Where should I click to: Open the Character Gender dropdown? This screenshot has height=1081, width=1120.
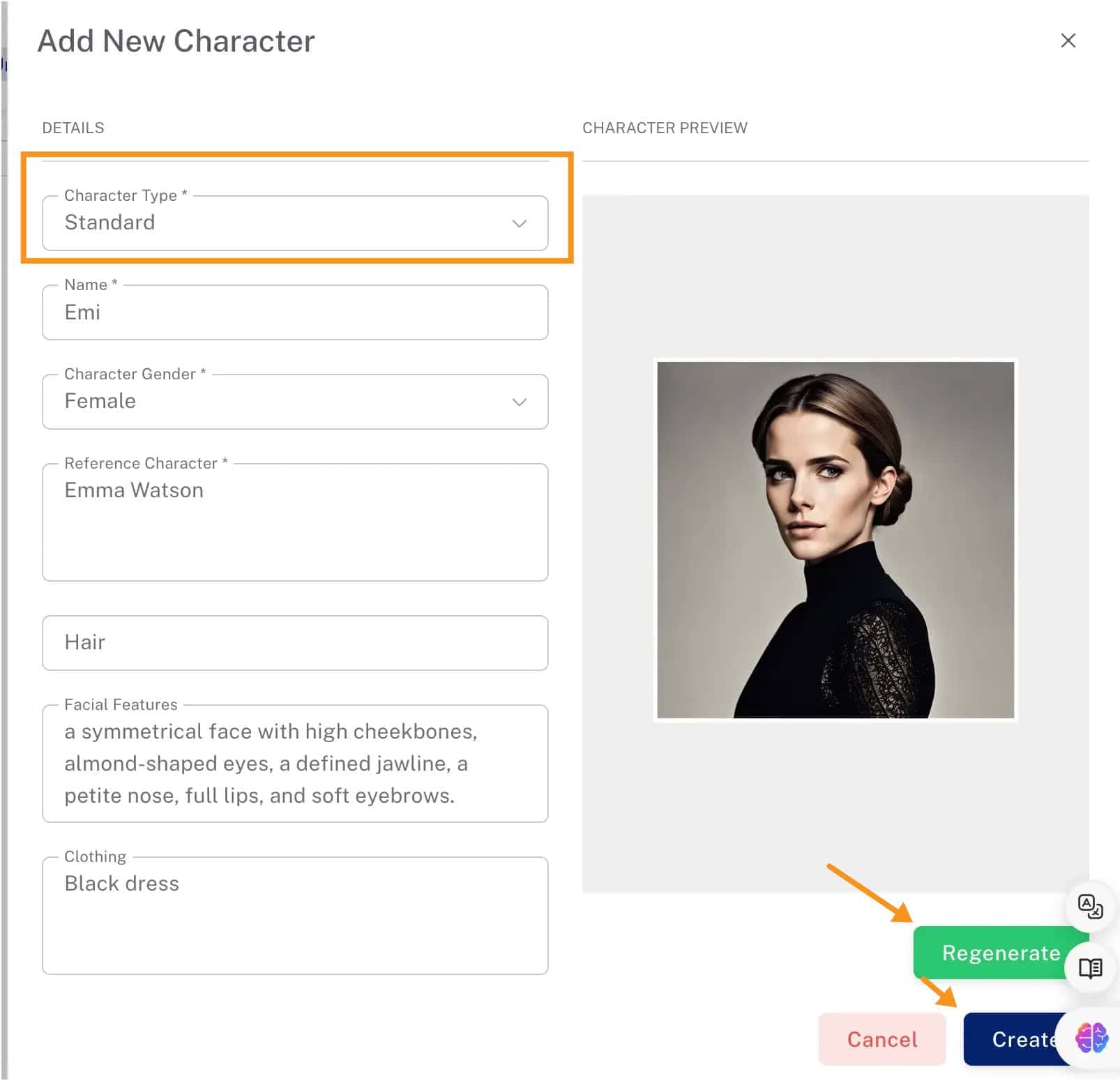pyautogui.click(x=517, y=402)
